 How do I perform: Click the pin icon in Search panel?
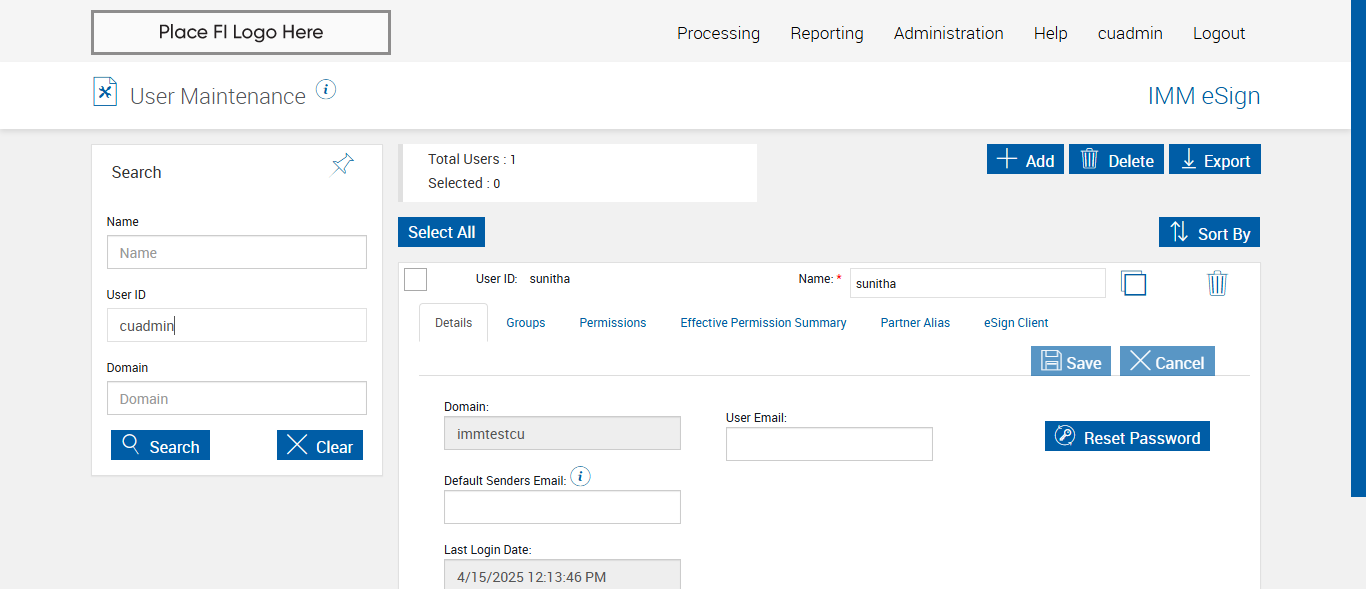pyautogui.click(x=343, y=165)
